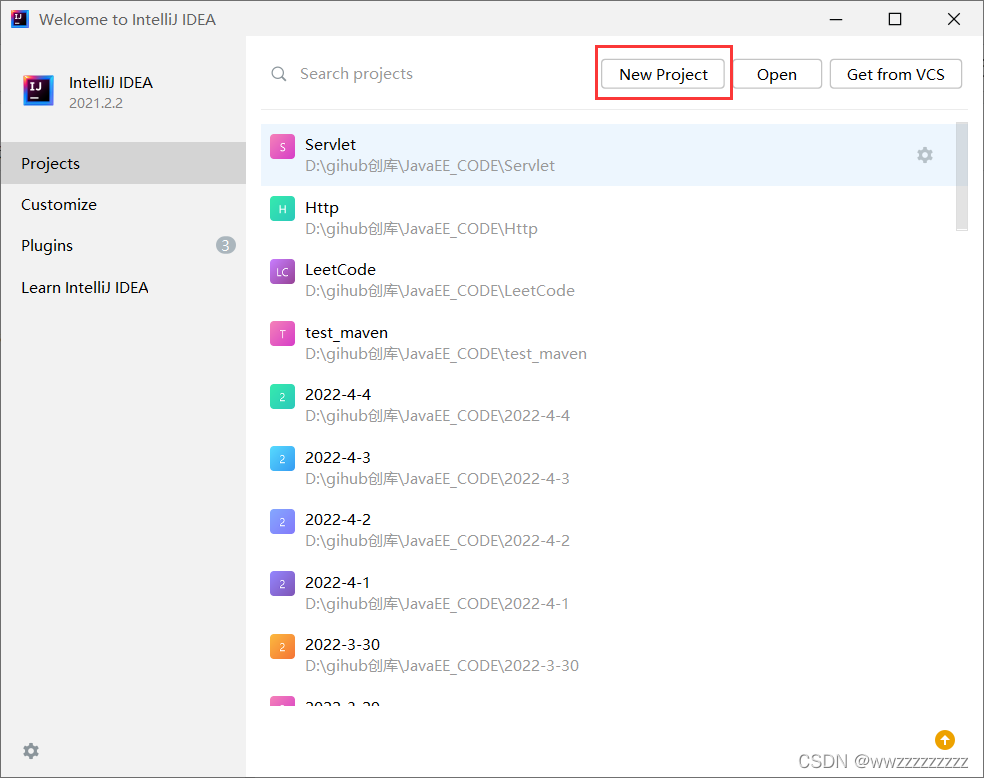
Task: Click the Open button
Action: click(x=777, y=74)
